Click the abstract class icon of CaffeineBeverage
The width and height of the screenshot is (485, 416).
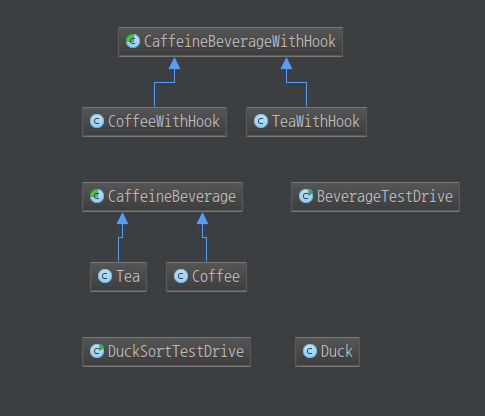coord(97,196)
